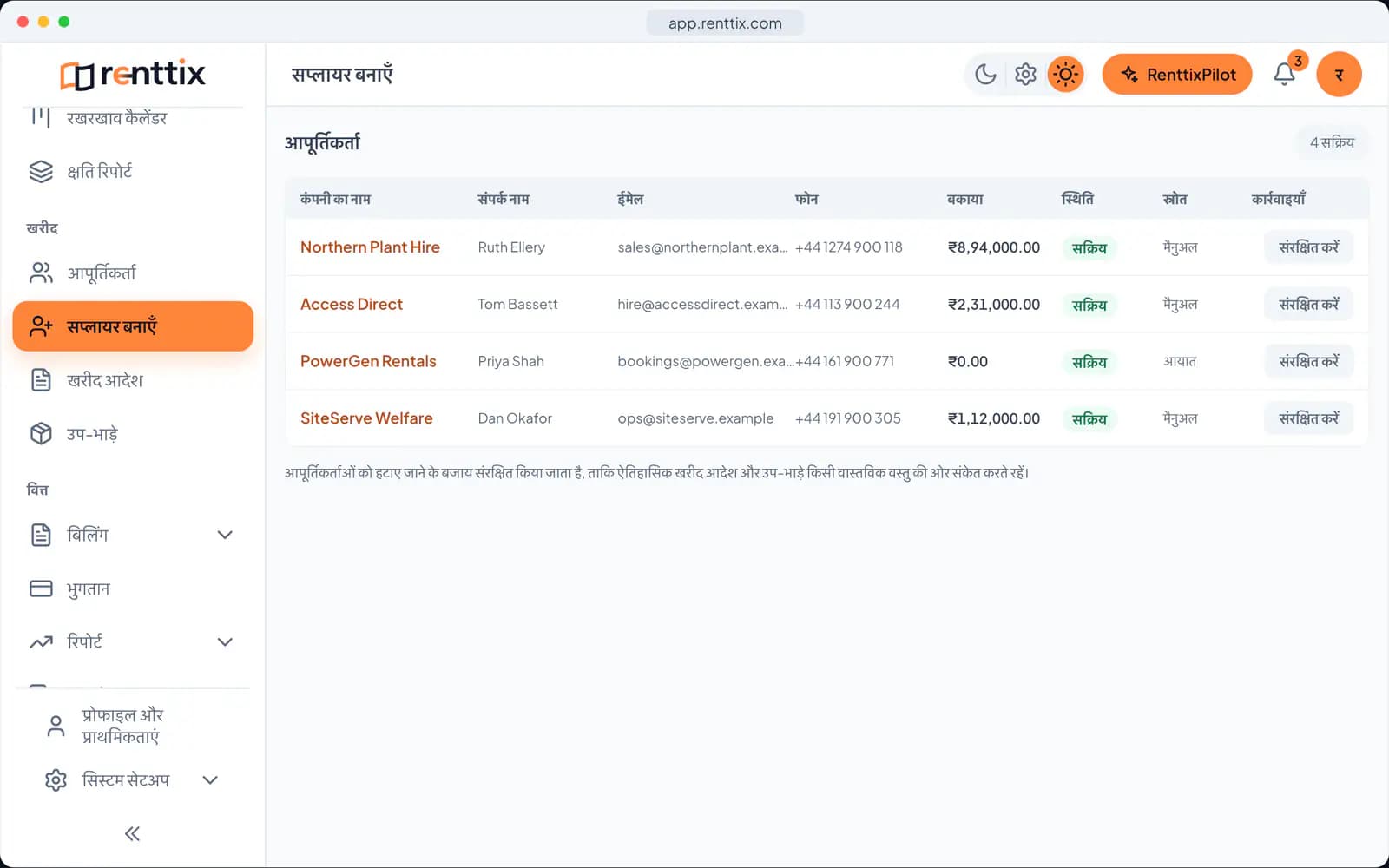Open PowerGen Rentals supplier link
This screenshot has width=1389, height=868.
click(x=368, y=361)
